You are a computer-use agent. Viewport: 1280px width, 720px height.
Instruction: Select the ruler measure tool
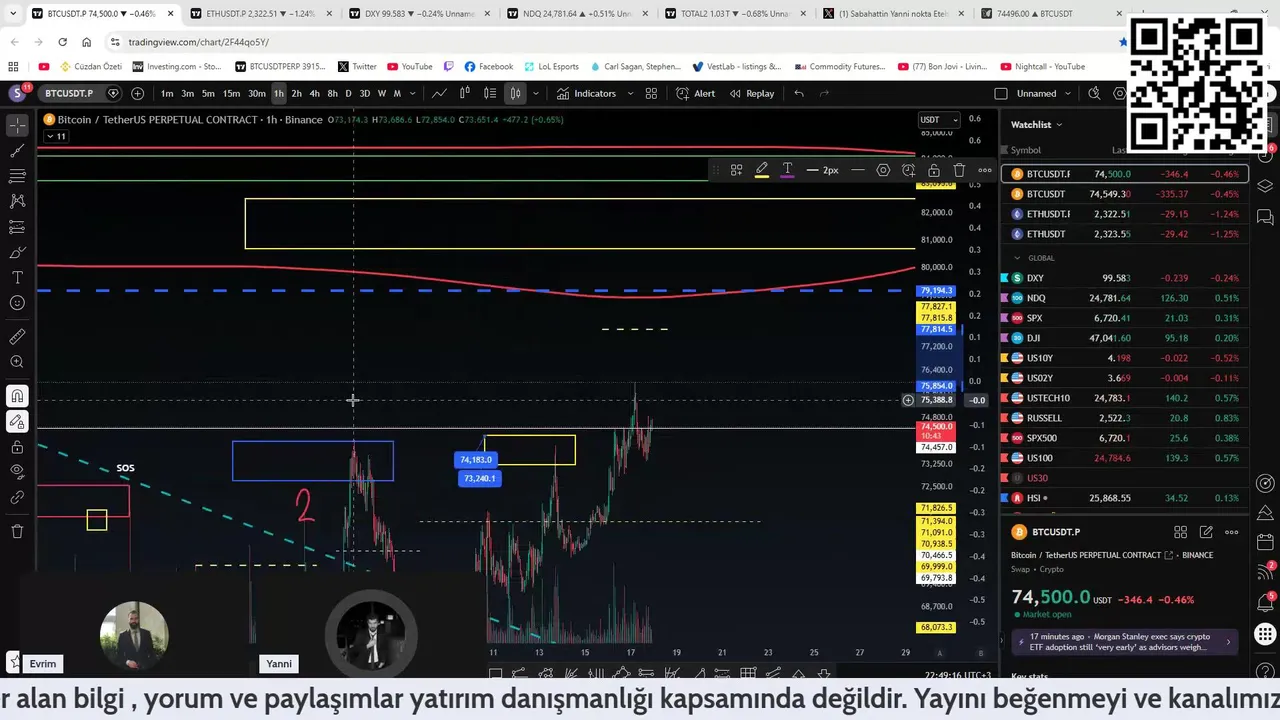(x=17, y=337)
